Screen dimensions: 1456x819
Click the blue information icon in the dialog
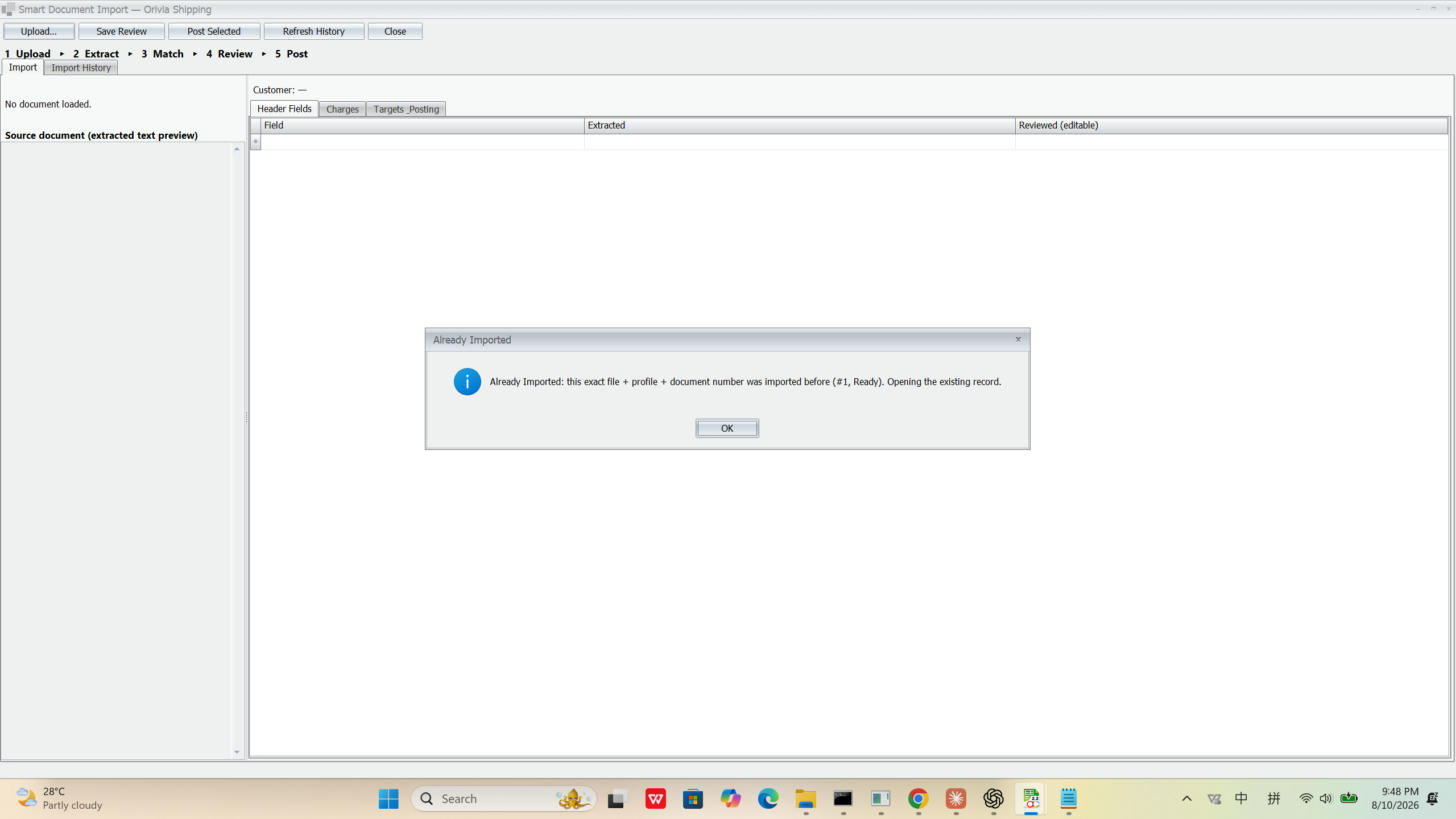pyautogui.click(x=467, y=382)
